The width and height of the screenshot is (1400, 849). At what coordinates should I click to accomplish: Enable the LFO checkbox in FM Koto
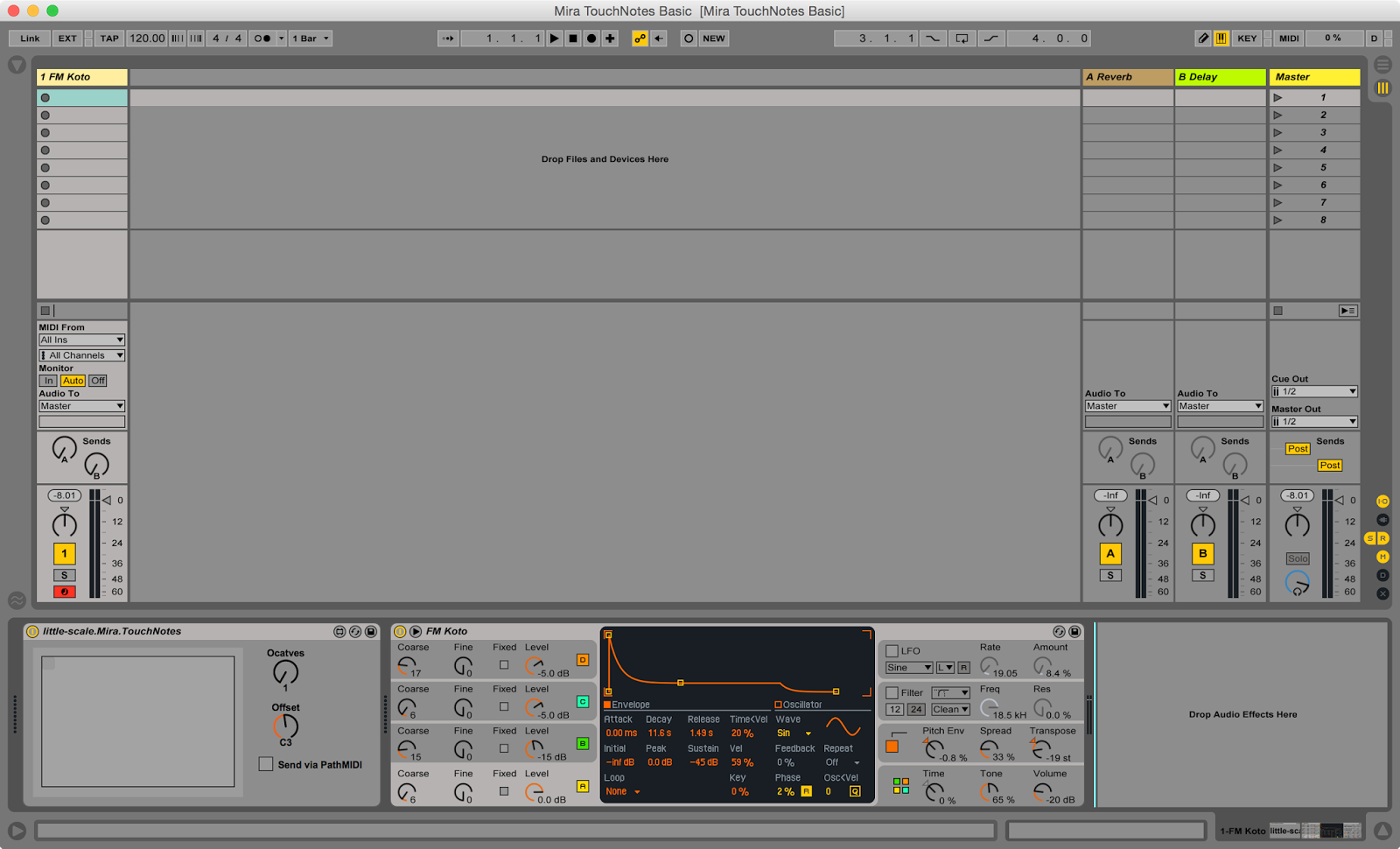pyautogui.click(x=893, y=650)
